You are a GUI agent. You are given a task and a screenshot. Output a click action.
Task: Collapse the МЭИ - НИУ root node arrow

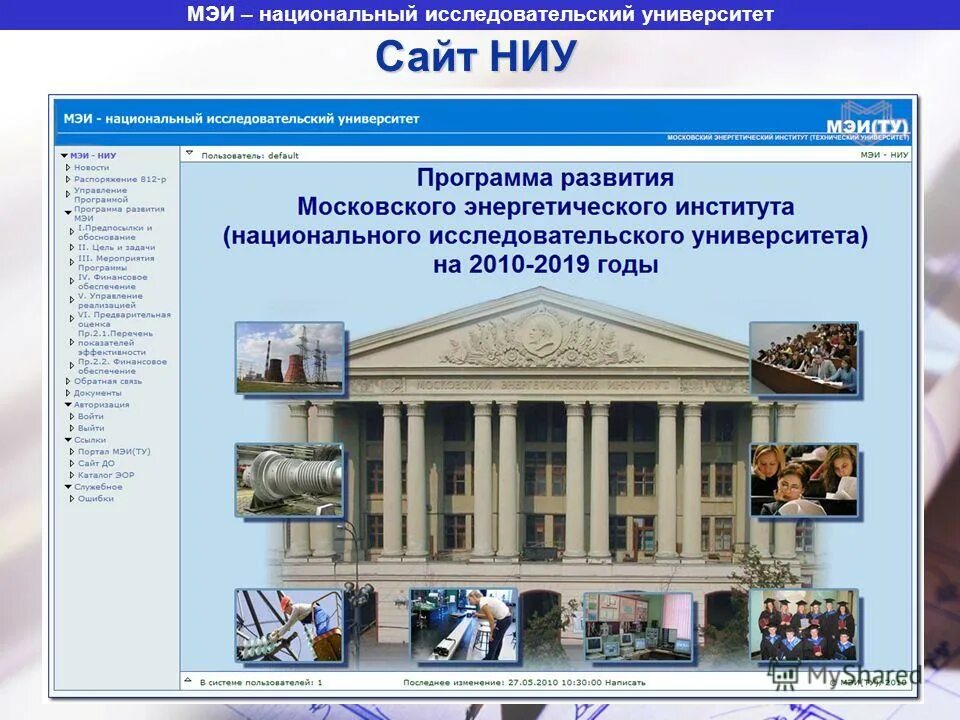pos(64,156)
